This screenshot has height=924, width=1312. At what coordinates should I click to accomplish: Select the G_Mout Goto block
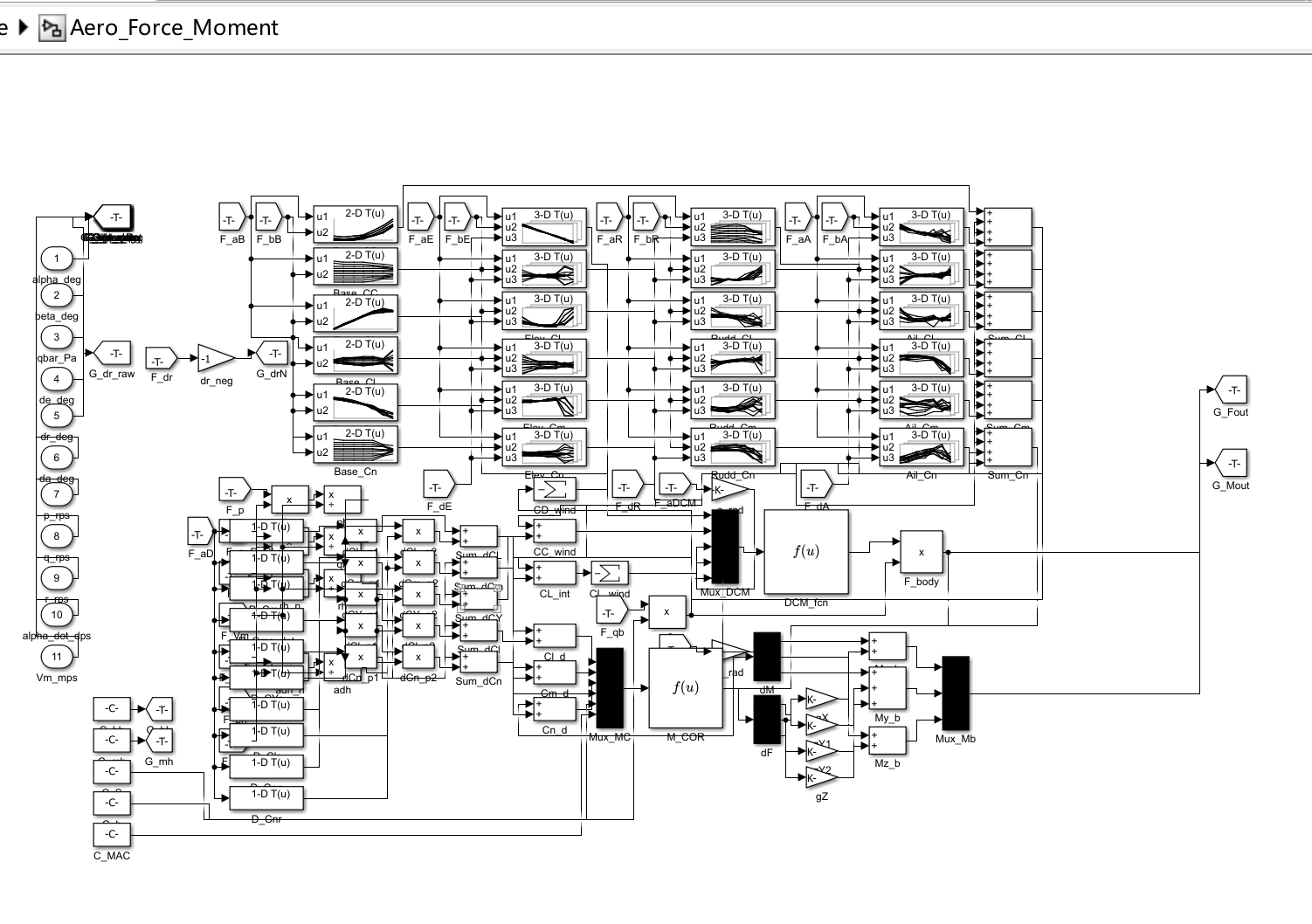1231,464
